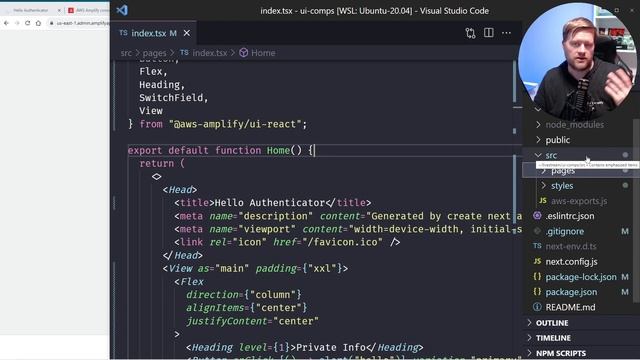Click the Hello Authenticator title text in code

point(269,203)
